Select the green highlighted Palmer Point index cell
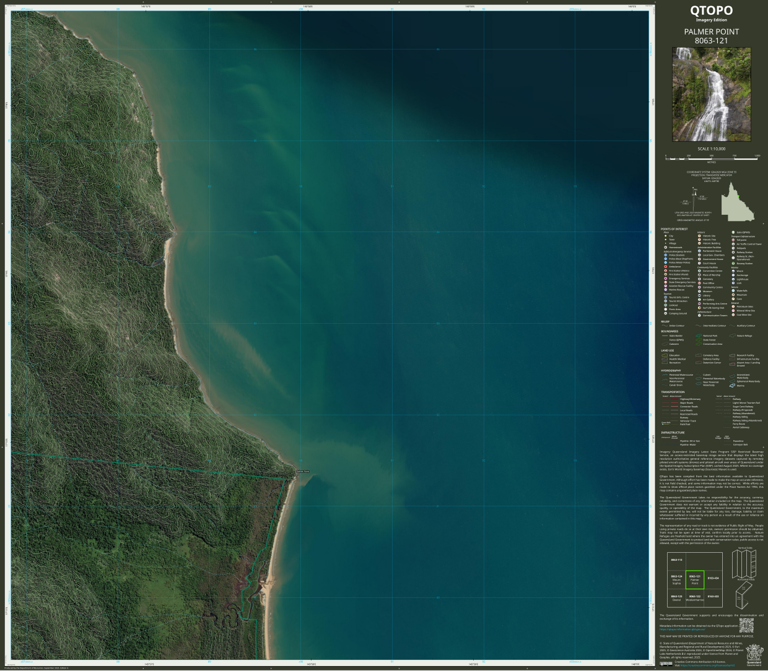The height and width of the screenshot is (671, 768). click(695, 579)
